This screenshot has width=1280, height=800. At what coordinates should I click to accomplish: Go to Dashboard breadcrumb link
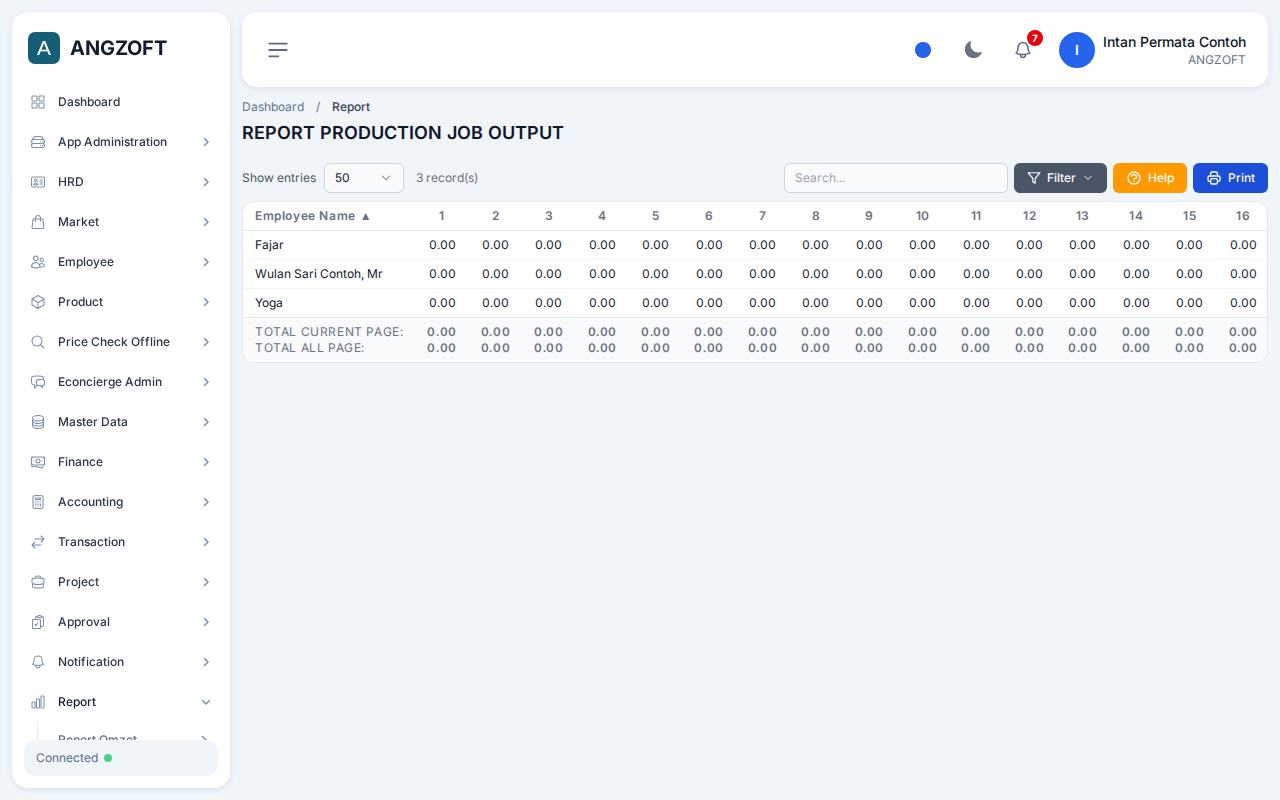273,107
